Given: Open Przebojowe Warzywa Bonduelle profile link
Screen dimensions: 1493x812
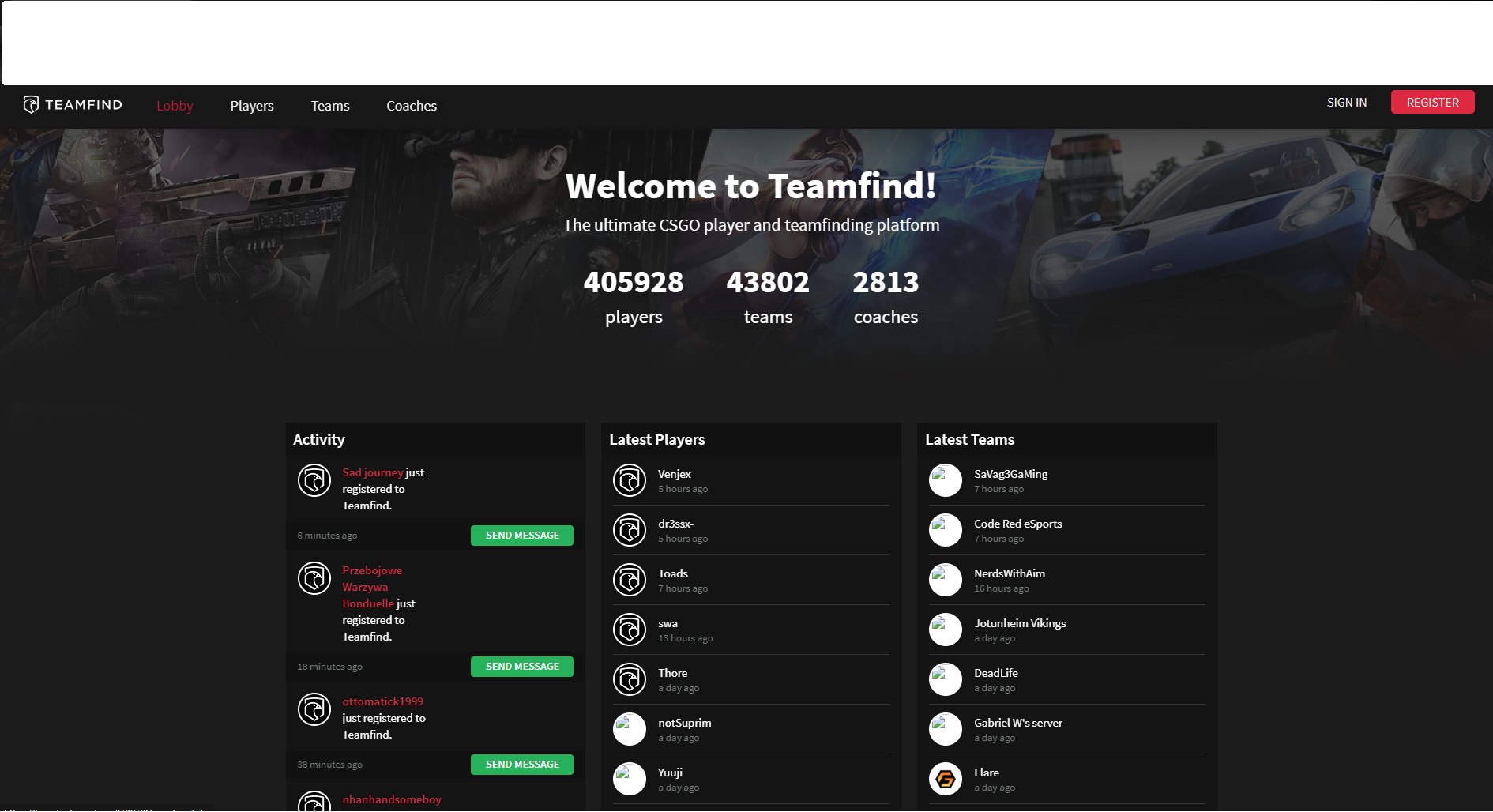Looking at the screenshot, I should pos(372,587).
